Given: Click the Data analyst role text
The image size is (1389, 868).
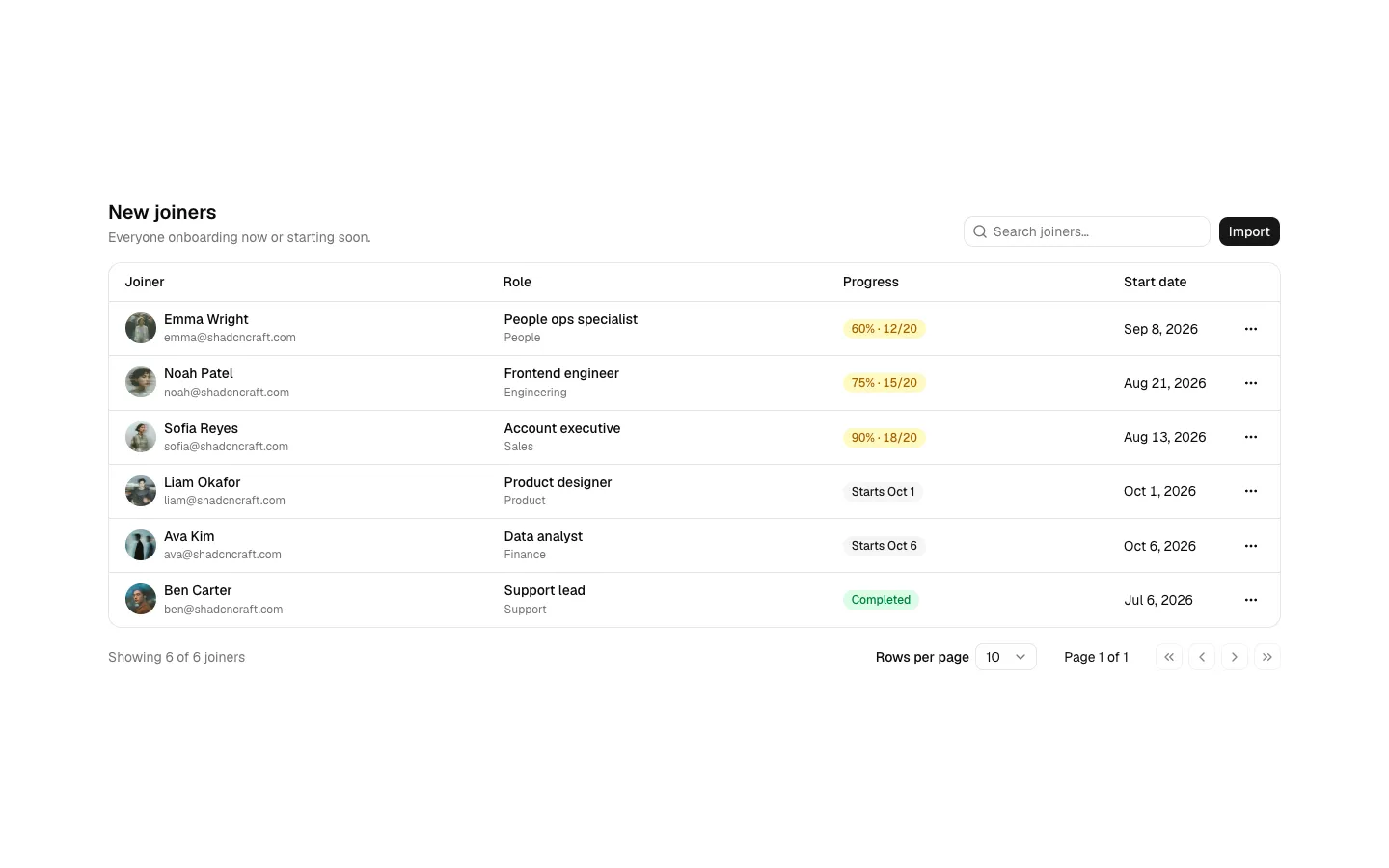Looking at the screenshot, I should (x=543, y=536).
